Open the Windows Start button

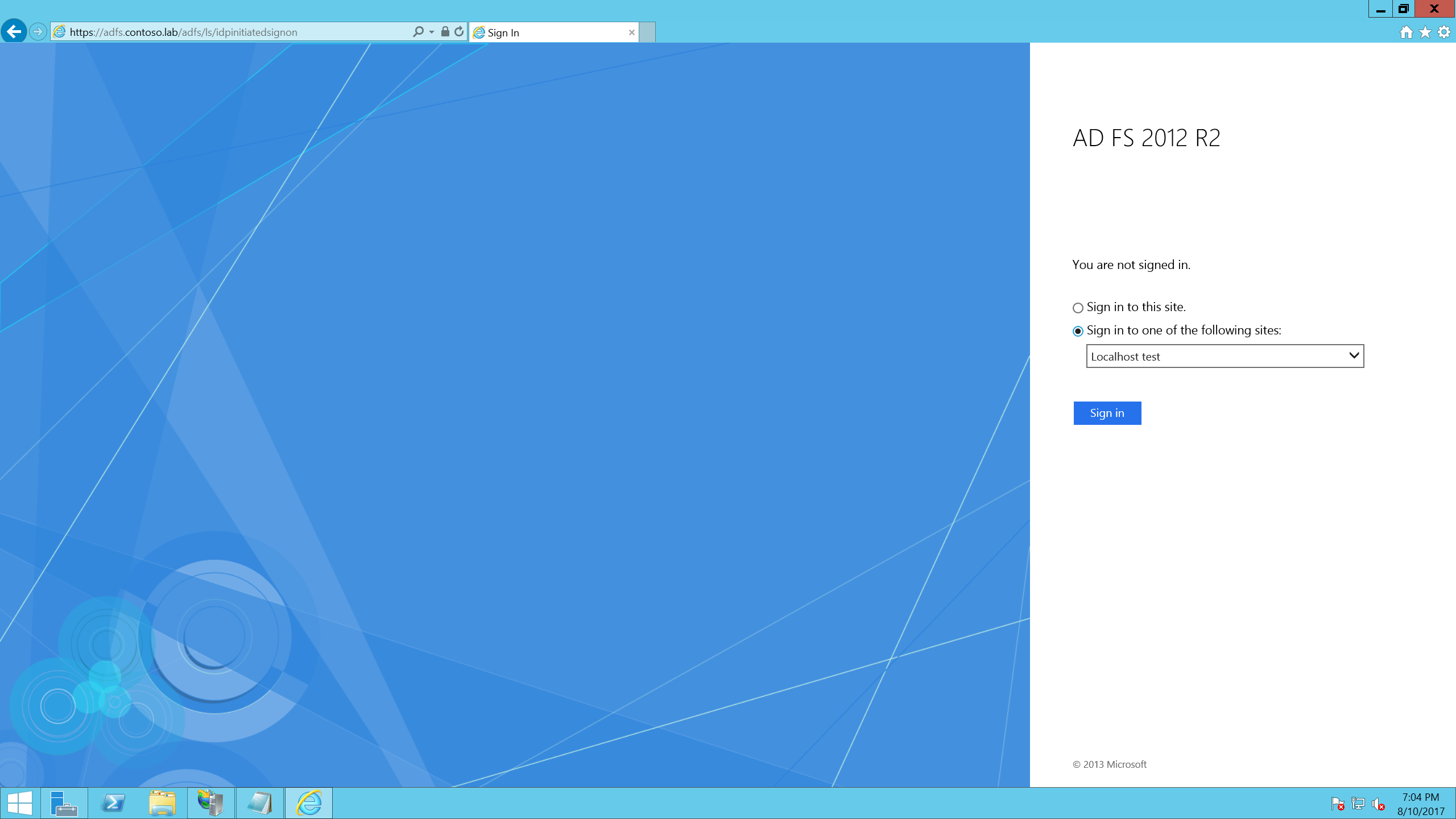pos(20,803)
